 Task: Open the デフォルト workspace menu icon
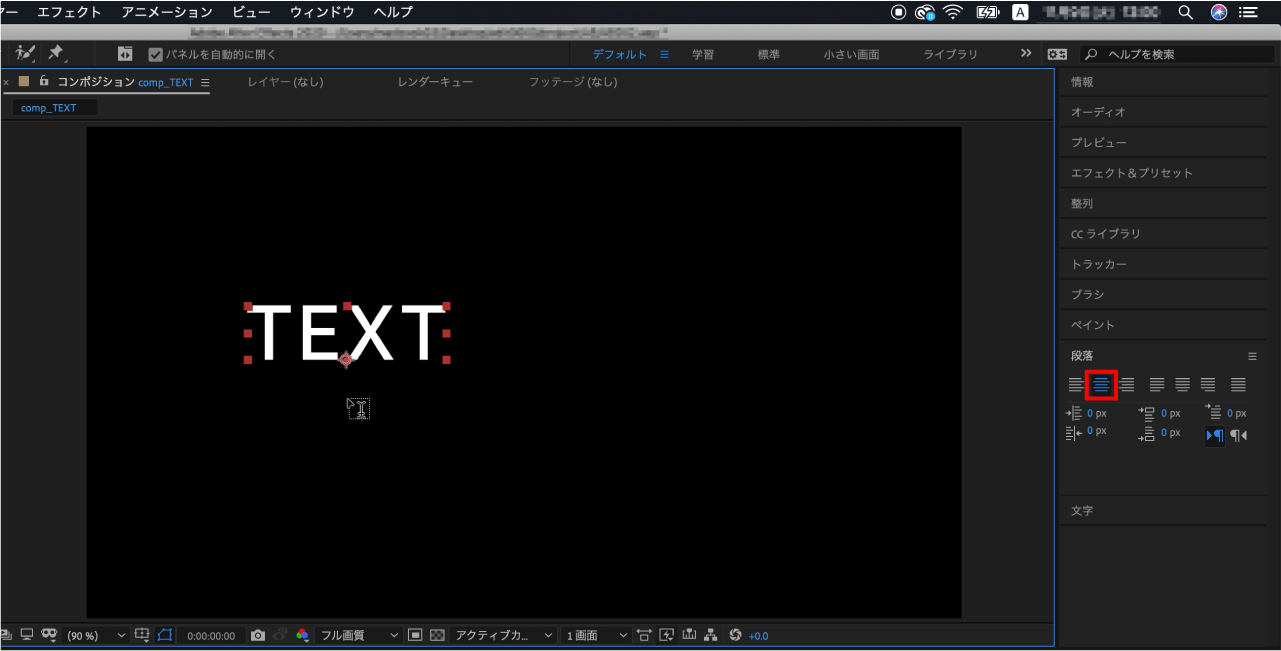coord(664,54)
